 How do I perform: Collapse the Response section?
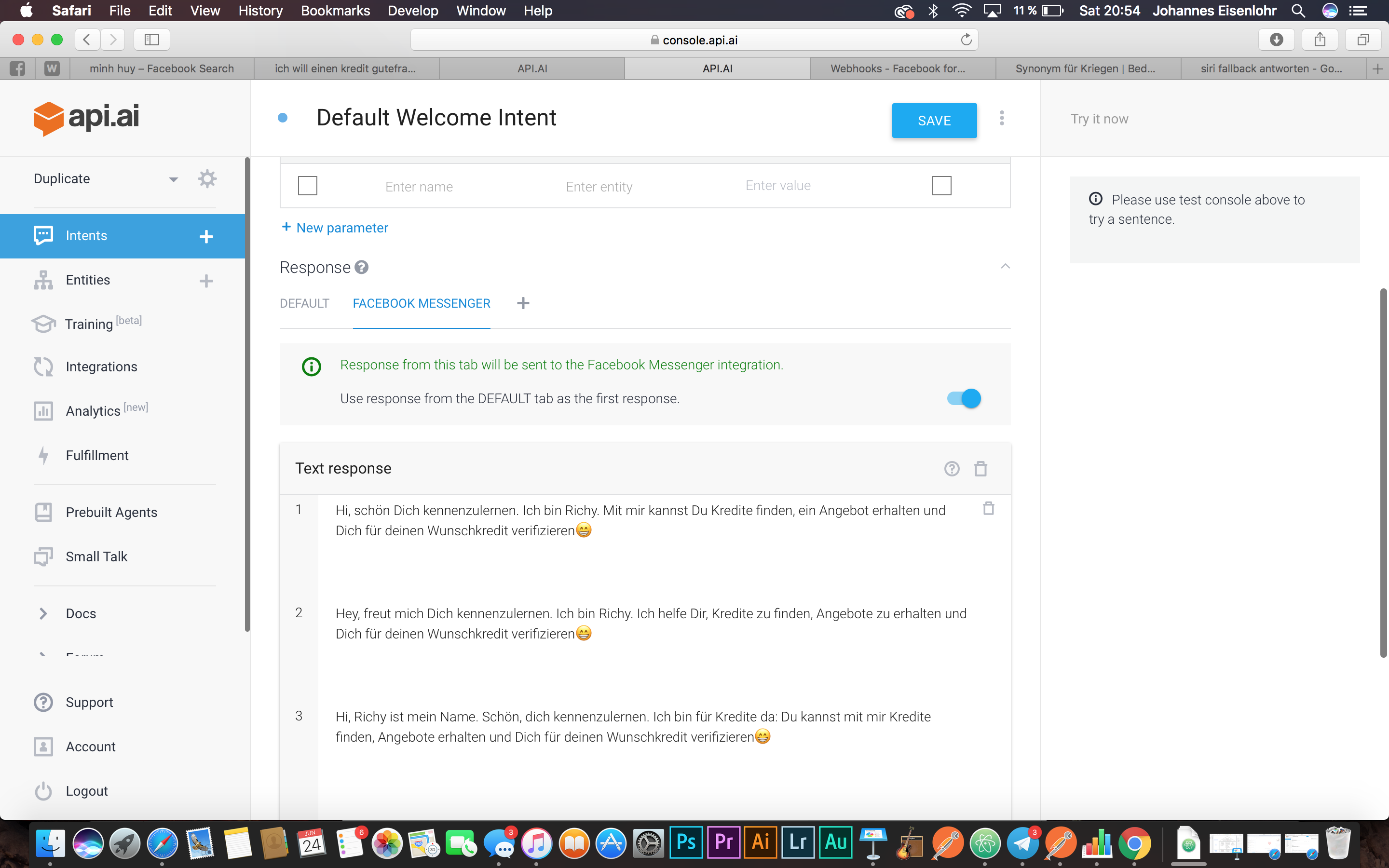click(1005, 267)
